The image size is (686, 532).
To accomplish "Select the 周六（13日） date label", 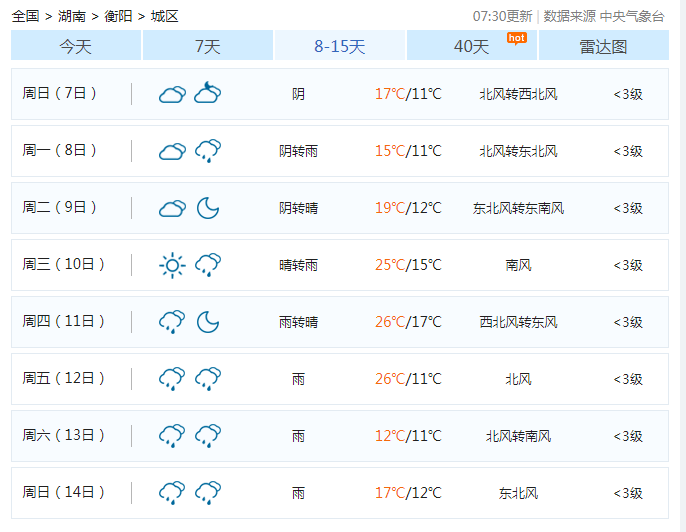I will [63, 435].
